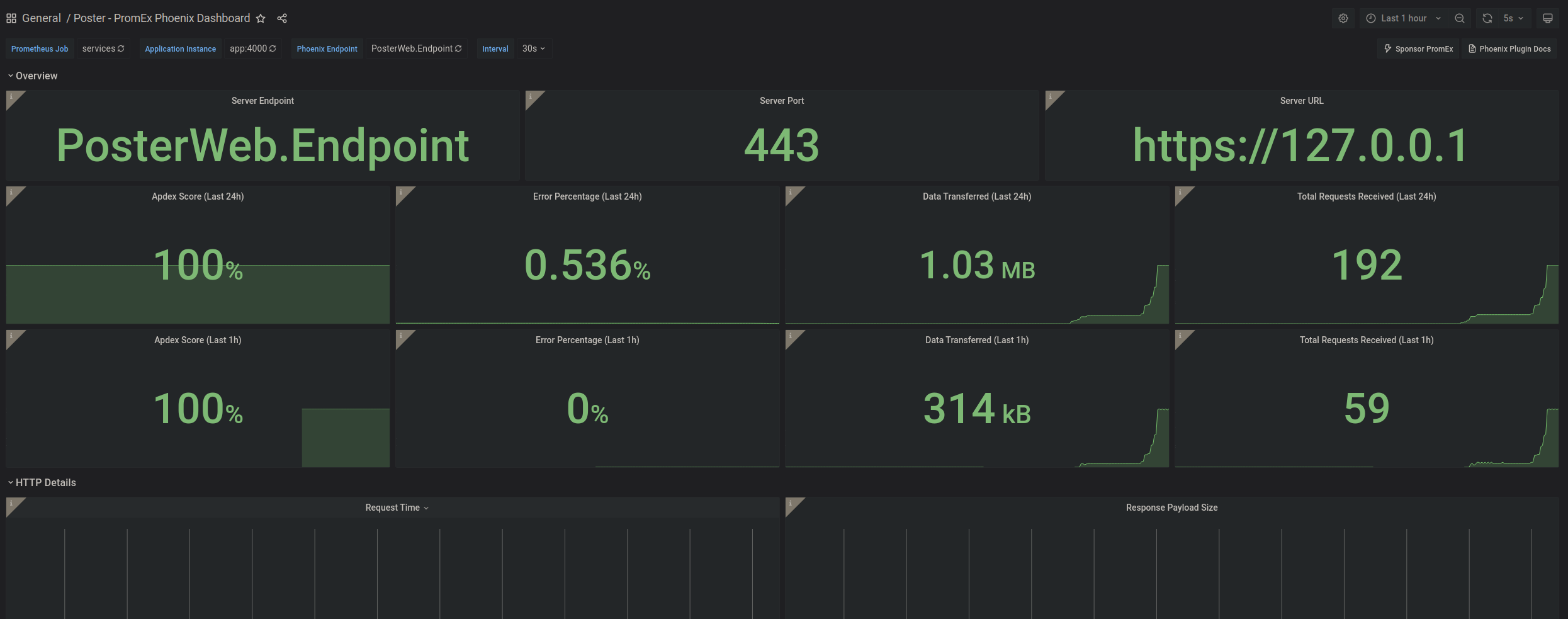The image size is (1568, 619).
Task: Show info for Data Transferred (Last 24h)
Action: (791, 192)
